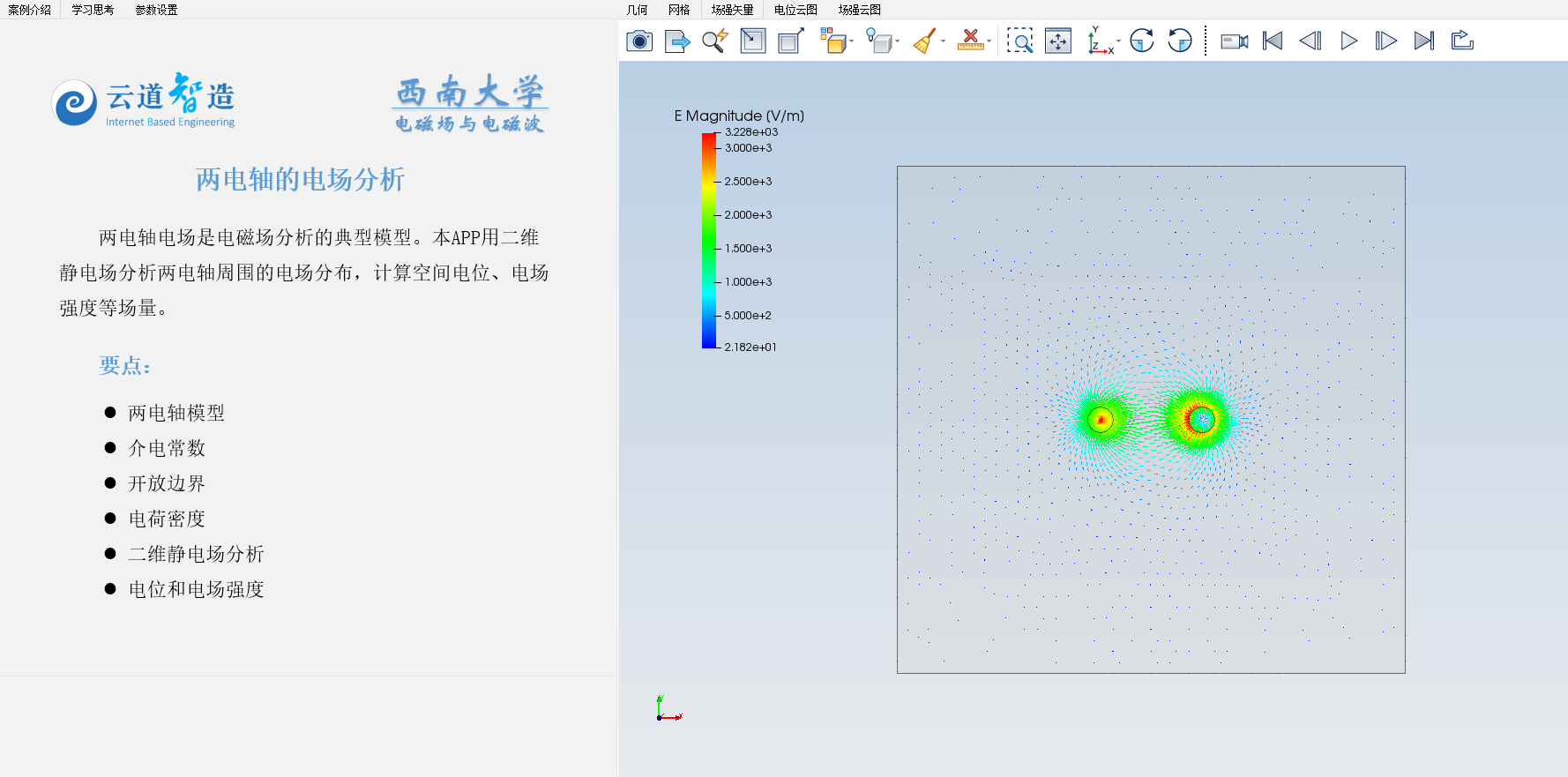The image size is (1568, 777).
Task: Select the 场强矢量 tab
Action: click(733, 10)
